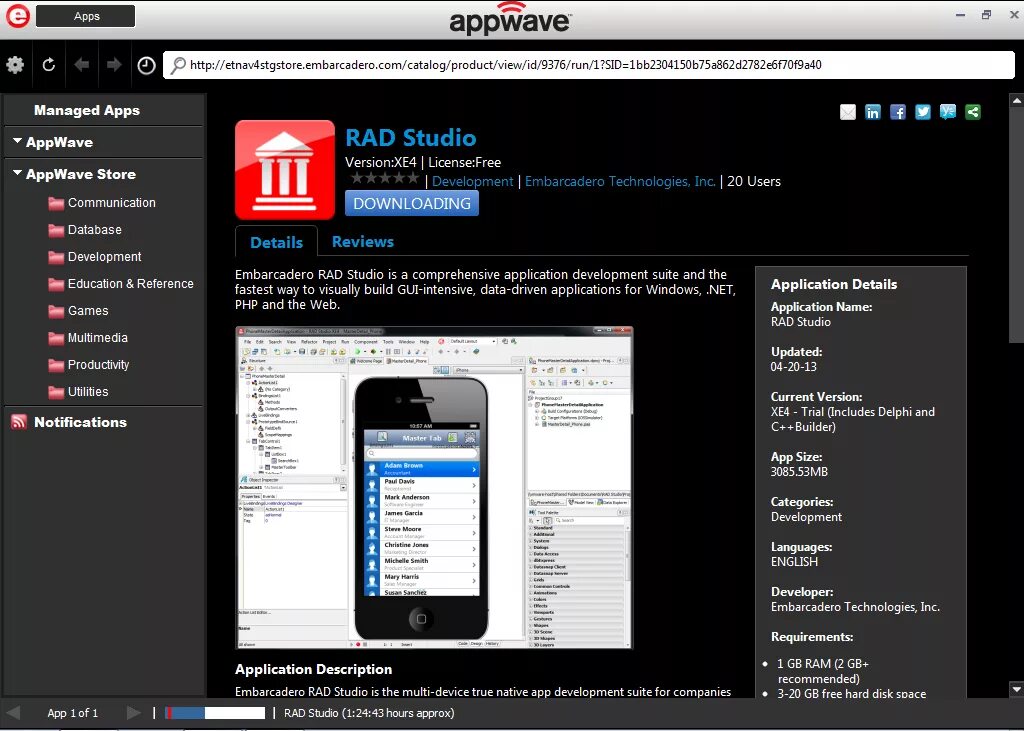
Task: Click the scroll up arrow
Action: coord(1017,101)
